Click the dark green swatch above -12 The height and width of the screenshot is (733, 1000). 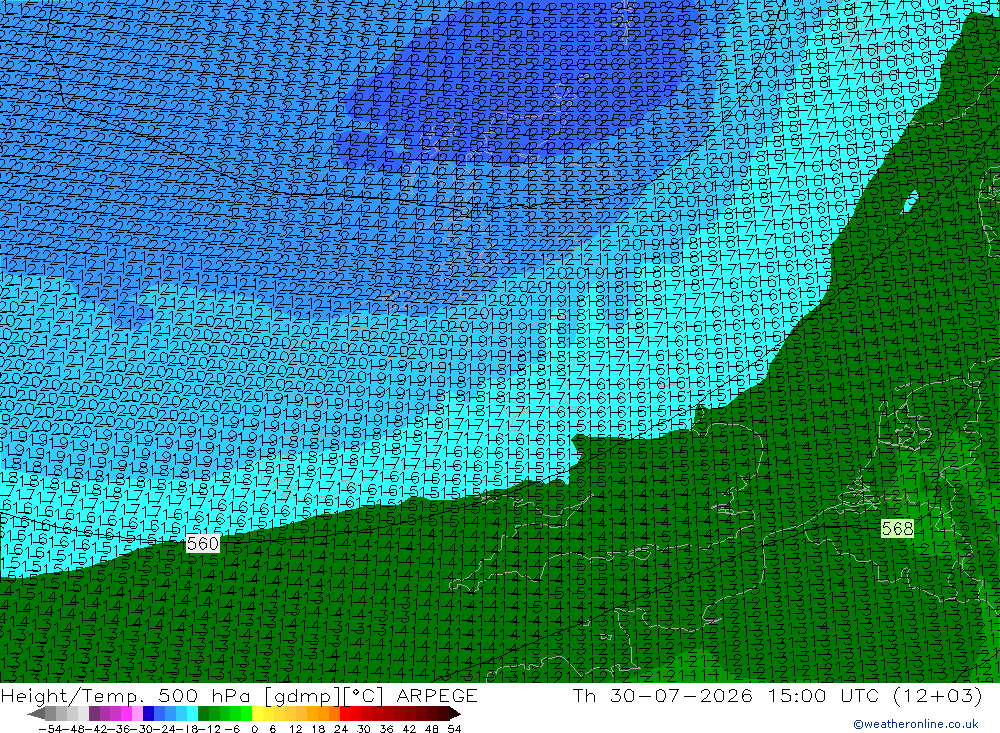tap(203, 713)
